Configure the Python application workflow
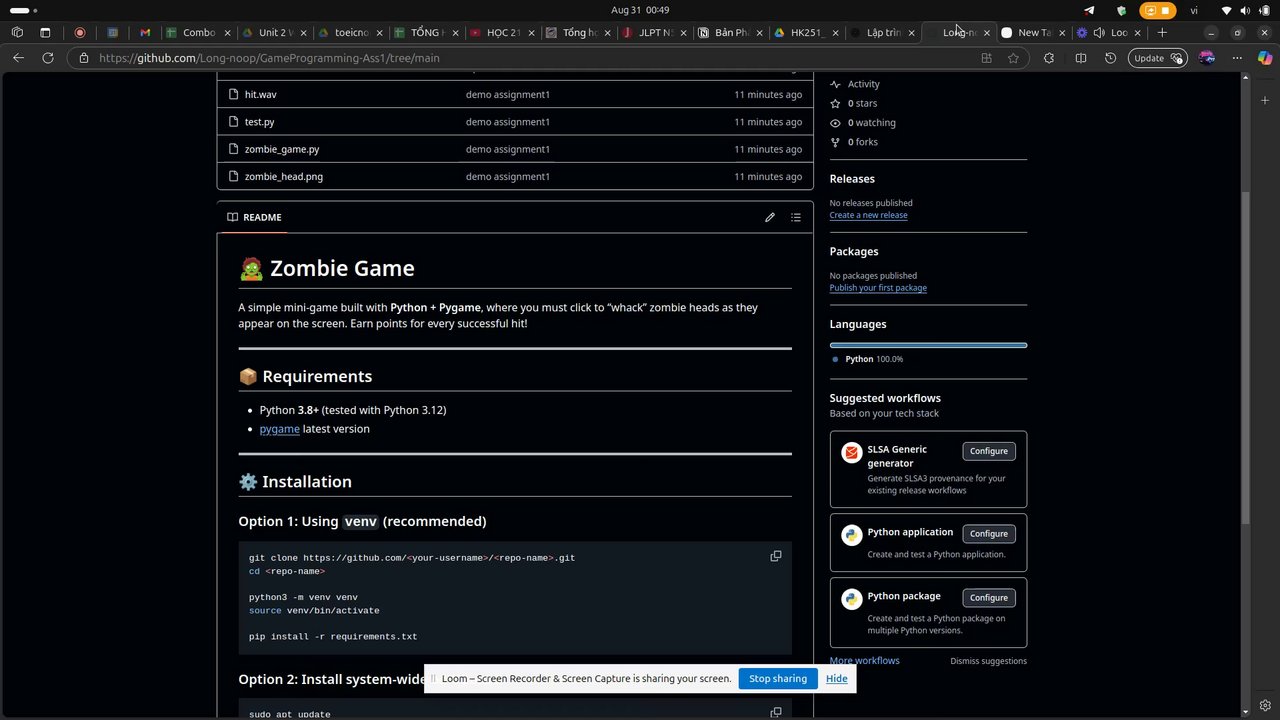 [989, 533]
